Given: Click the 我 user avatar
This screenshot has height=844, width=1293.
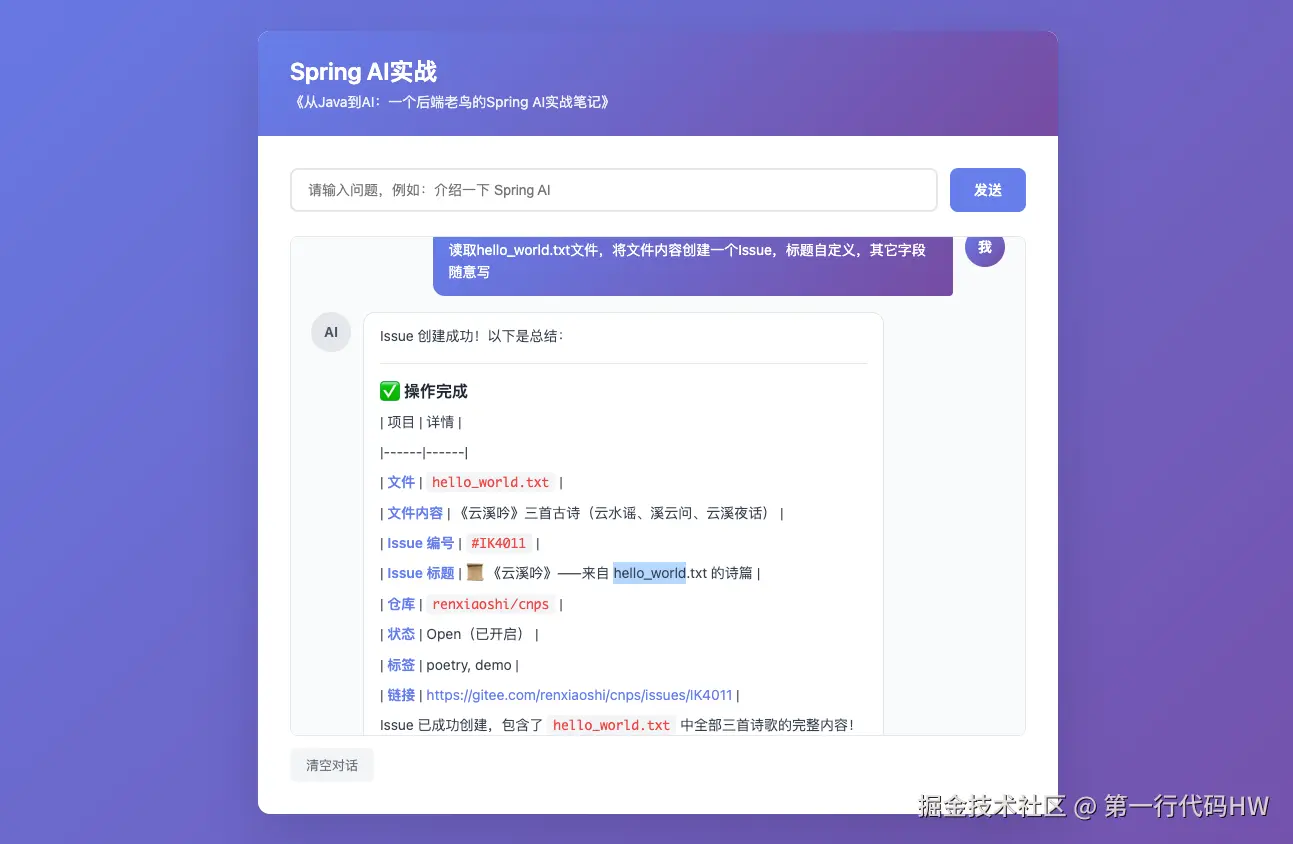Looking at the screenshot, I should coord(985,248).
